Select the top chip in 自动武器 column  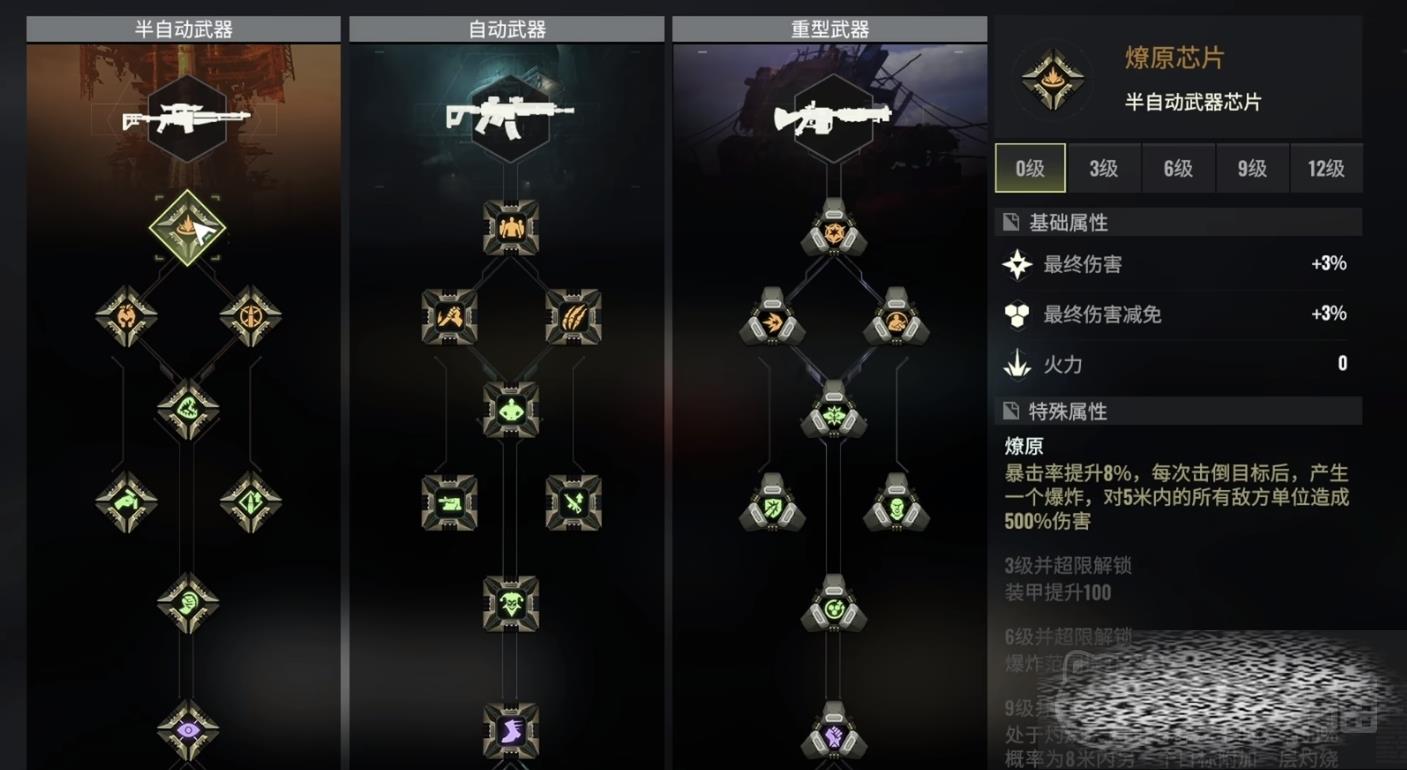pyautogui.click(x=511, y=227)
